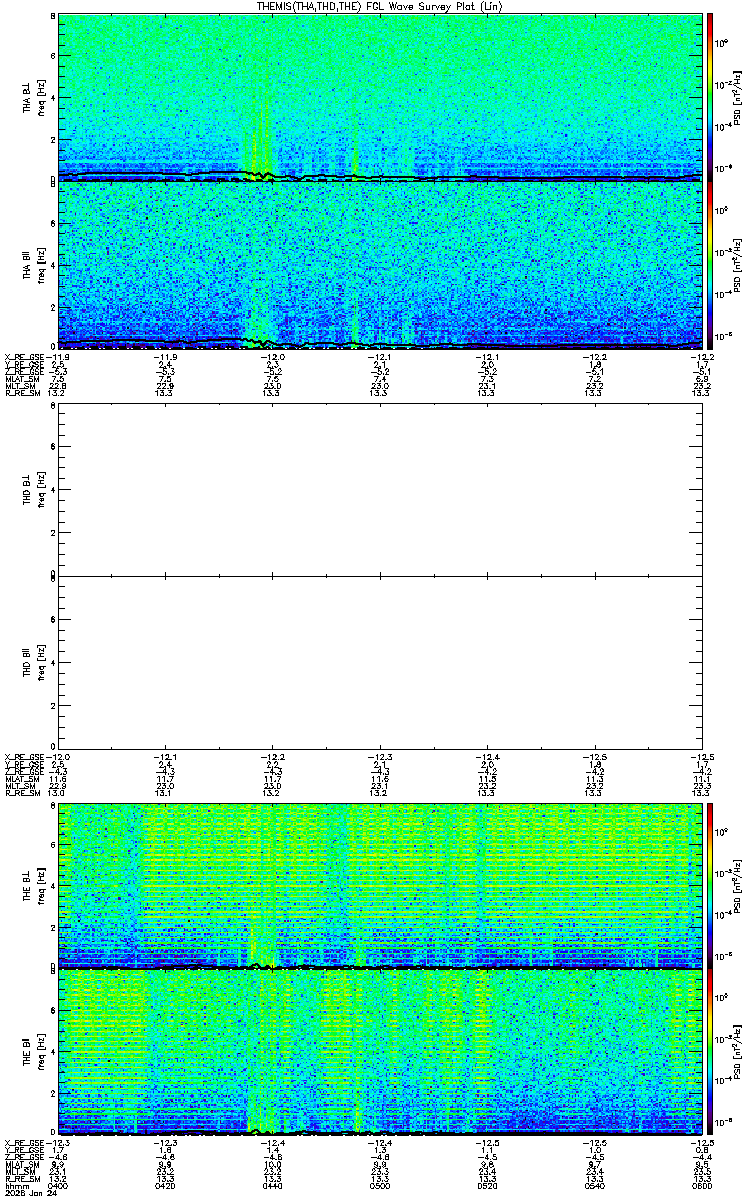Click the 0540 time tick label
This screenshot has width=750, height=1200.
click(x=594, y=1186)
